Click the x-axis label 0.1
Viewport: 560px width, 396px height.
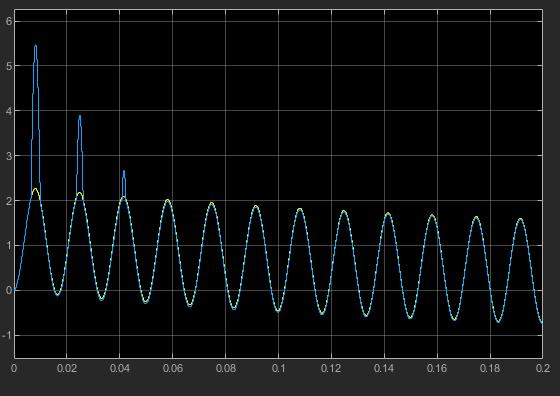point(279,369)
